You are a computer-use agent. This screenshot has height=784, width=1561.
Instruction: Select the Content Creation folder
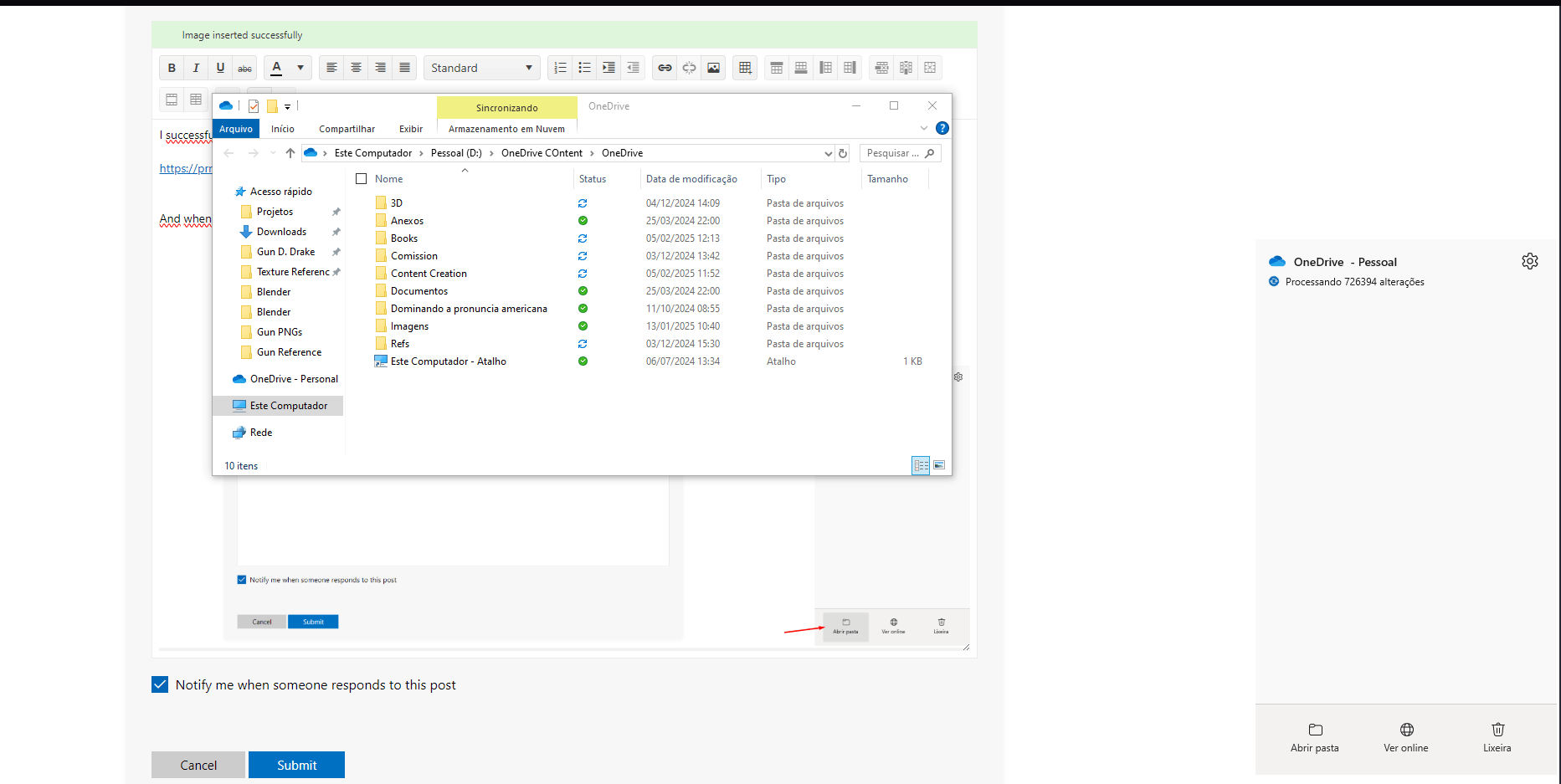click(429, 274)
